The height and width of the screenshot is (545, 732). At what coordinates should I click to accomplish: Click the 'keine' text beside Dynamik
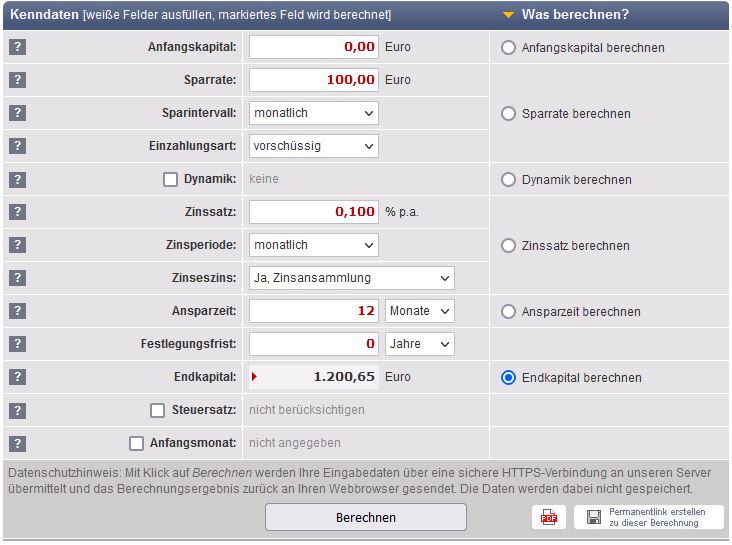pos(264,179)
